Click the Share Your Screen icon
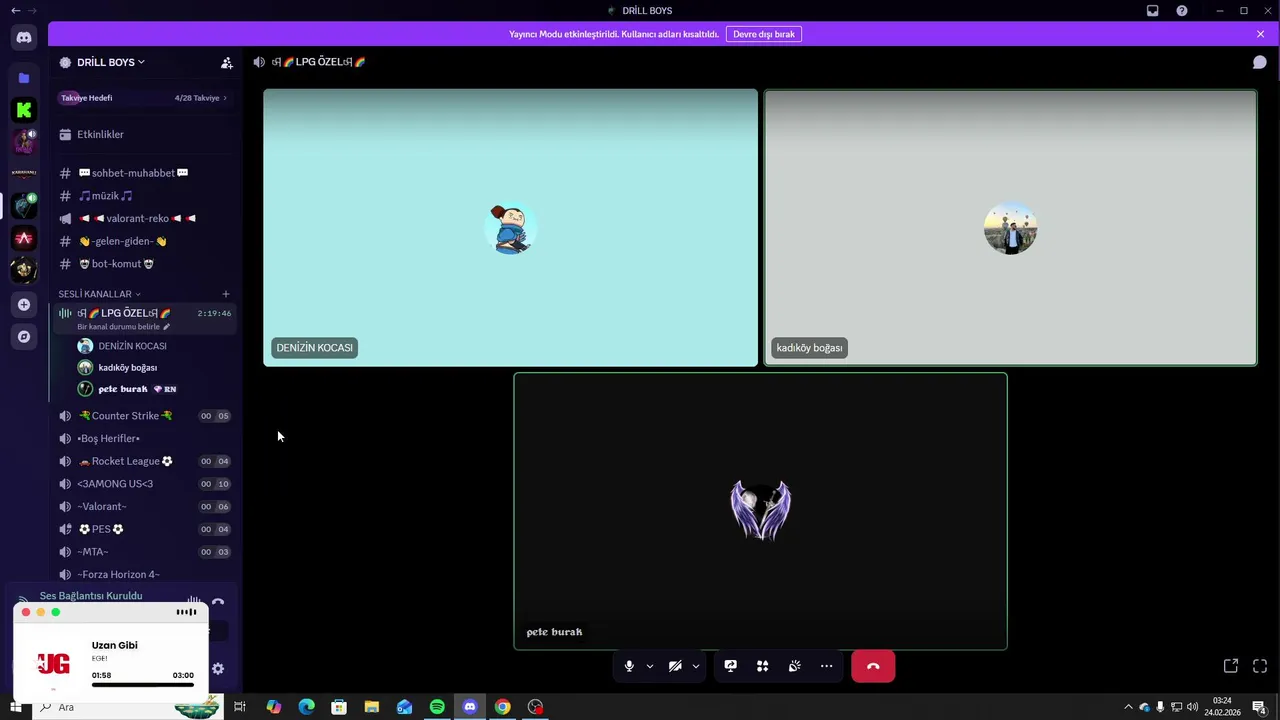The width and height of the screenshot is (1280, 720). pos(731,666)
